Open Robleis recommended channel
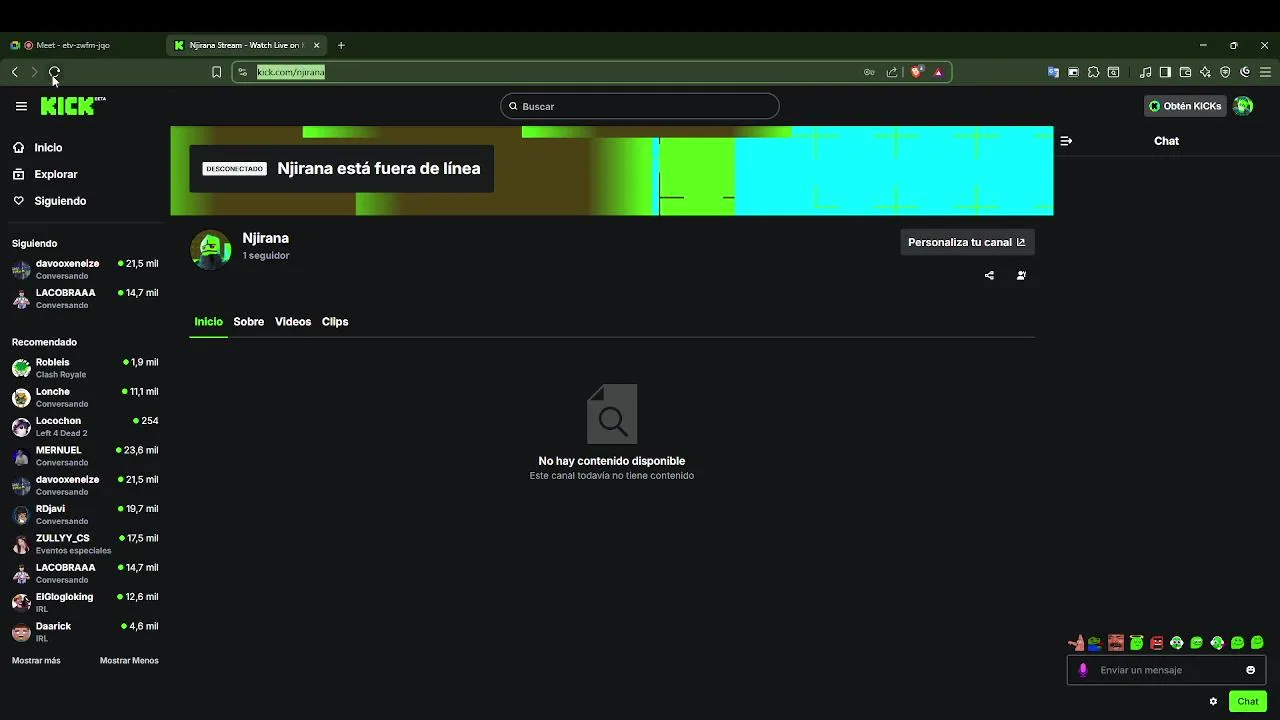1280x720 pixels. point(85,368)
